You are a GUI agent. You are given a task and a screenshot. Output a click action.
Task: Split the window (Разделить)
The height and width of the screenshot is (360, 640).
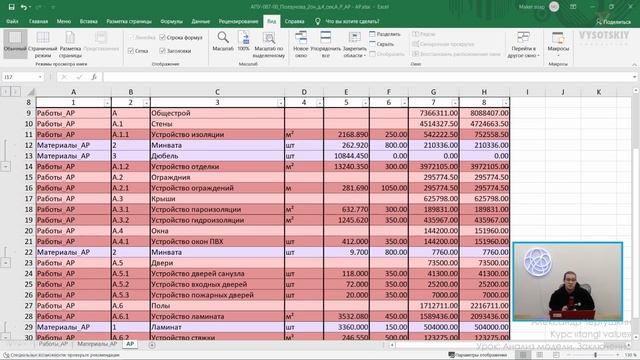[384, 34]
